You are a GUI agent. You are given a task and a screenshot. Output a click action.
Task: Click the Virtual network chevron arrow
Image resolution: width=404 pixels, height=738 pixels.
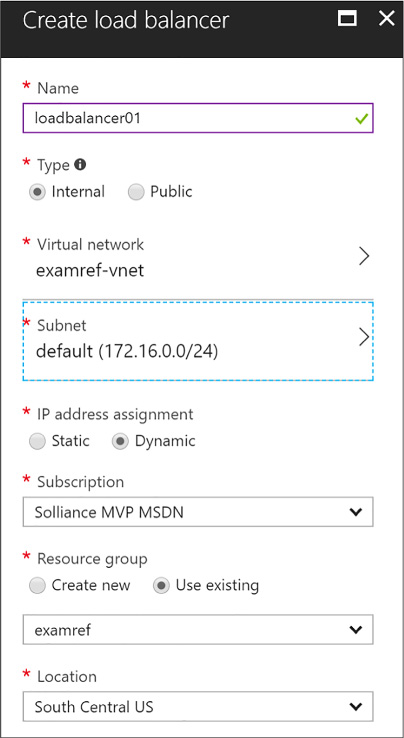coord(364,257)
